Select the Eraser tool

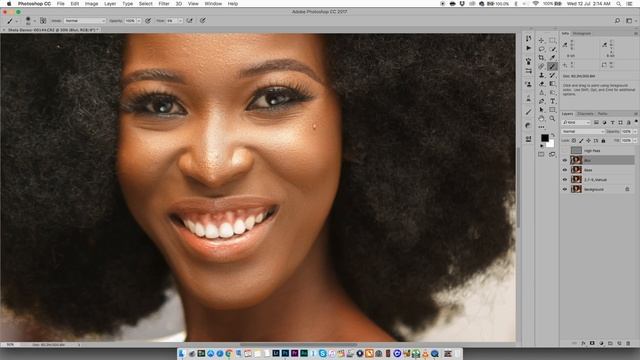pos(541,84)
